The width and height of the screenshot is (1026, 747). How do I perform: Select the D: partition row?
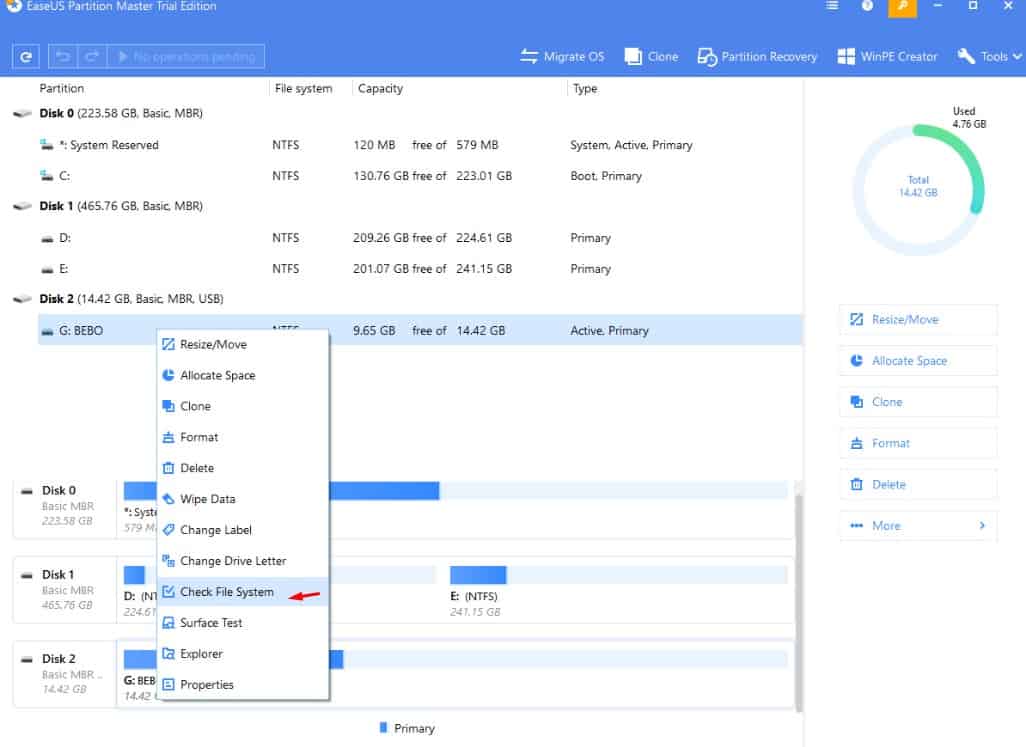pyautogui.click(x=419, y=238)
